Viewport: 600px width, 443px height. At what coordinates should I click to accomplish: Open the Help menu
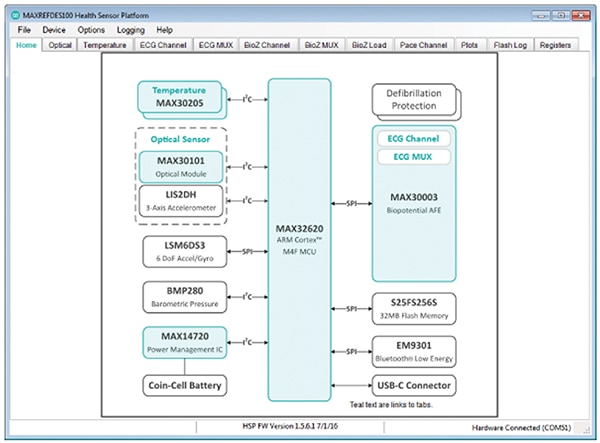pyautogui.click(x=165, y=30)
